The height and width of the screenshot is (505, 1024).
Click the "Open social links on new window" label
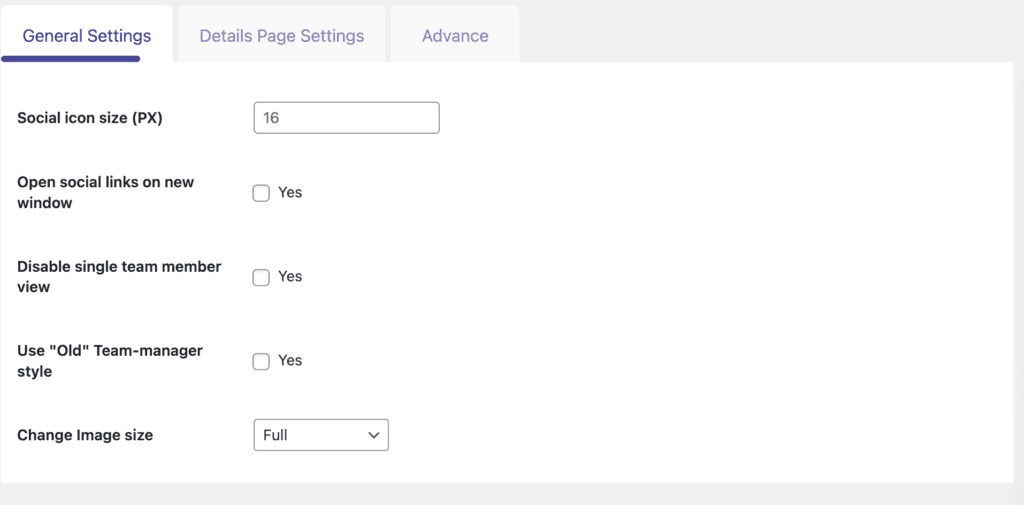click(x=105, y=192)
